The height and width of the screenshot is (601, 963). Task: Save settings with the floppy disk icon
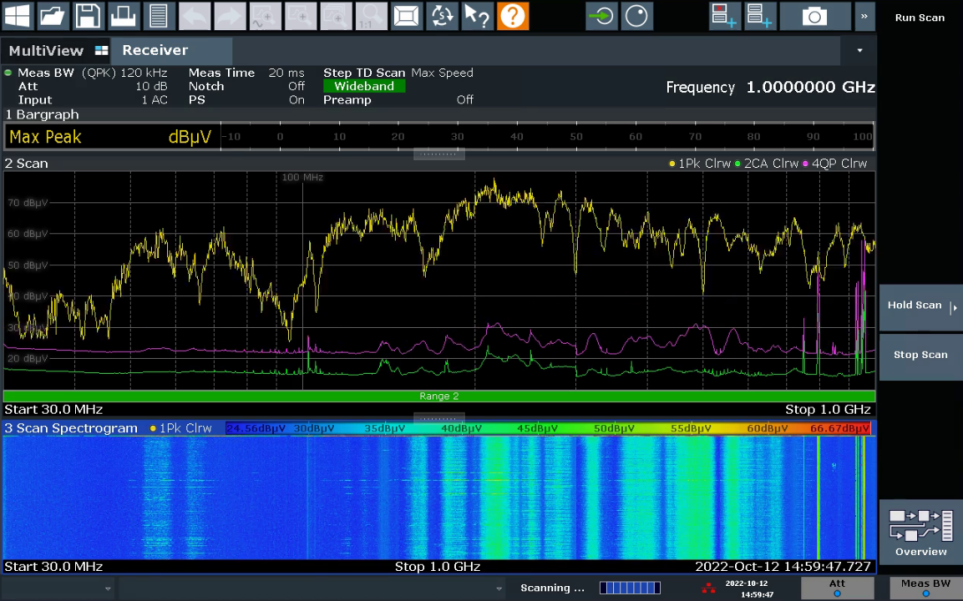[x=88, y=15]
